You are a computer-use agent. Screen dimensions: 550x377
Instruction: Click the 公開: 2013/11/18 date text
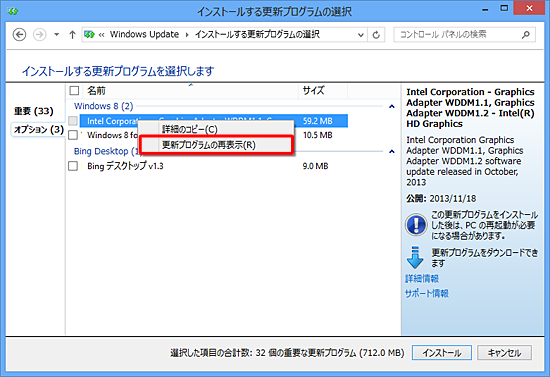click(x=441, y=198)
